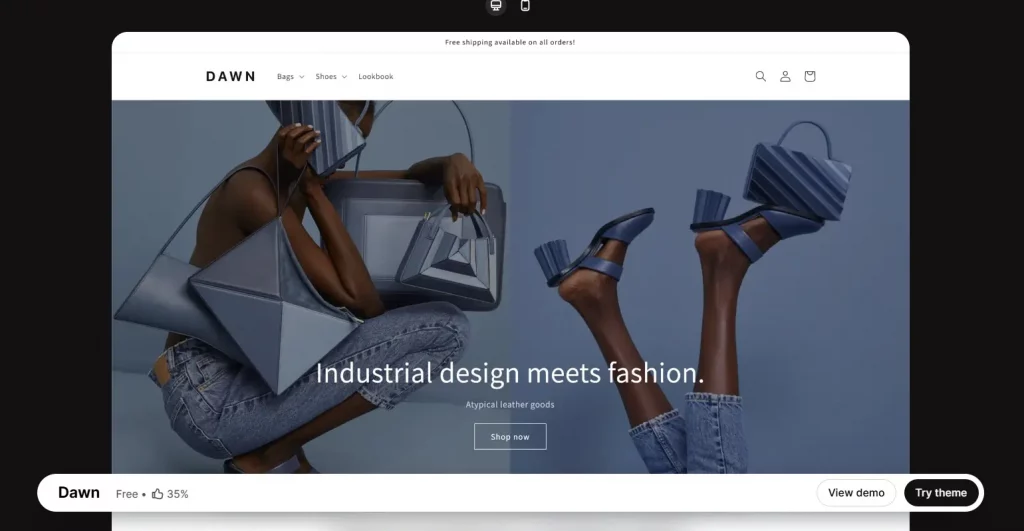Viewport: 1024px width, 531px height.
Task: Click the Dawn theme name label
Action: [x=79, y=492]
